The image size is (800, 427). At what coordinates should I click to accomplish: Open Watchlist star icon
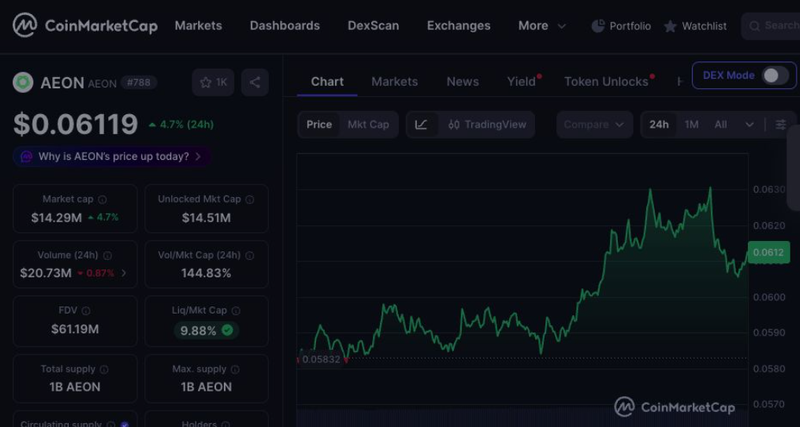click(670, 27)
